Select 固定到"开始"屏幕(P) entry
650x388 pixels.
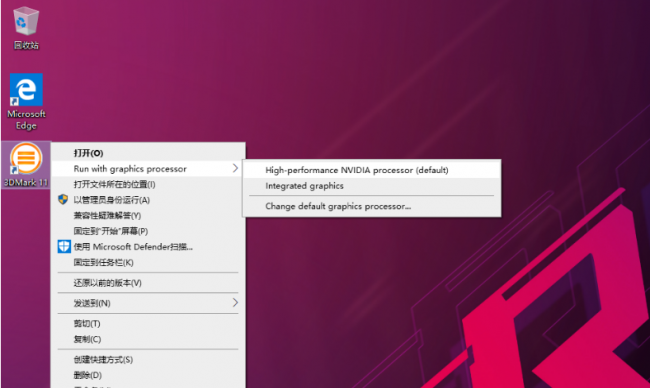[148, 231]
